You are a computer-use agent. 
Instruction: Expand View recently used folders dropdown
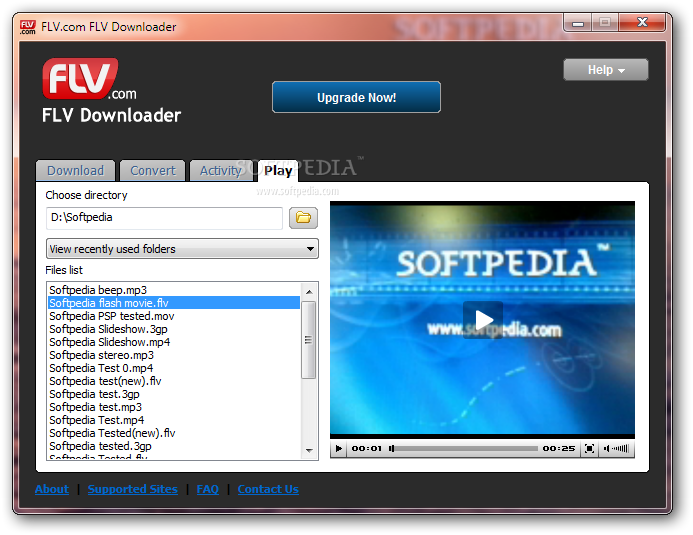182,249
